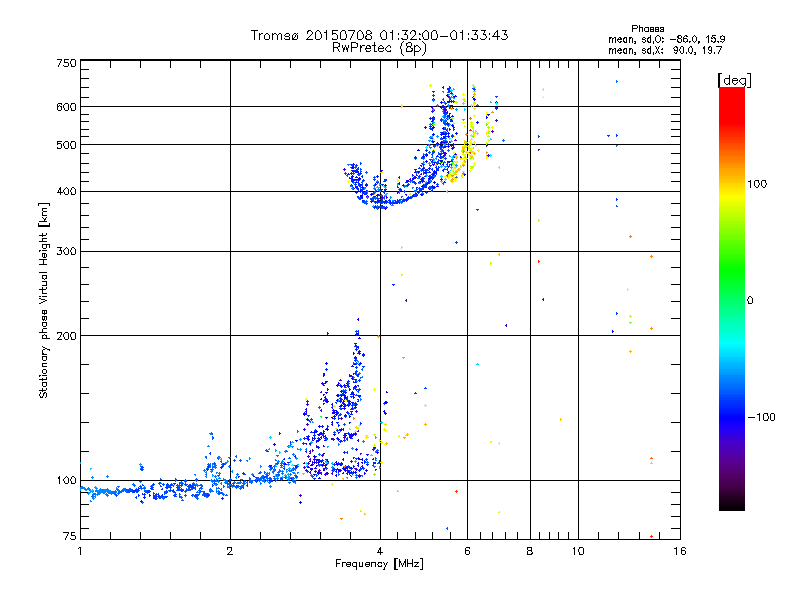This screenshot has height=600, width=800.
Task: Click the y-axis tick label '400'
Action: [x=66, y=191]
